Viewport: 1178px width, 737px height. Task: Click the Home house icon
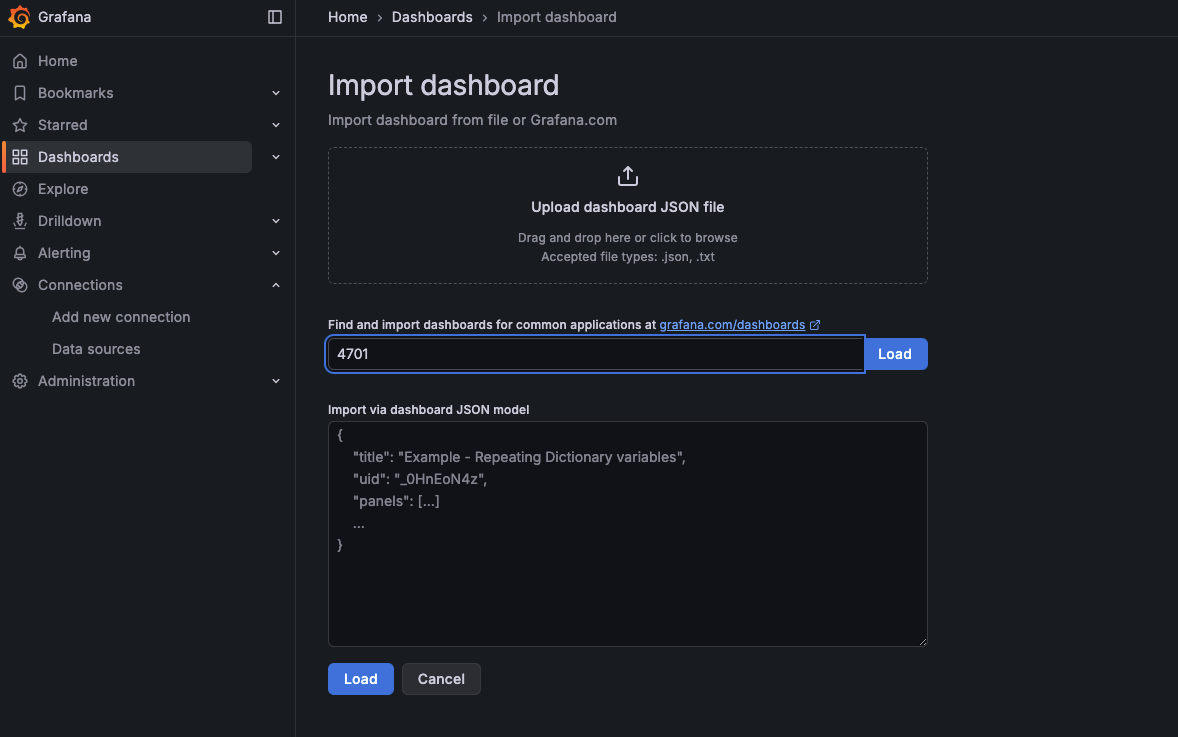point(20,61)
